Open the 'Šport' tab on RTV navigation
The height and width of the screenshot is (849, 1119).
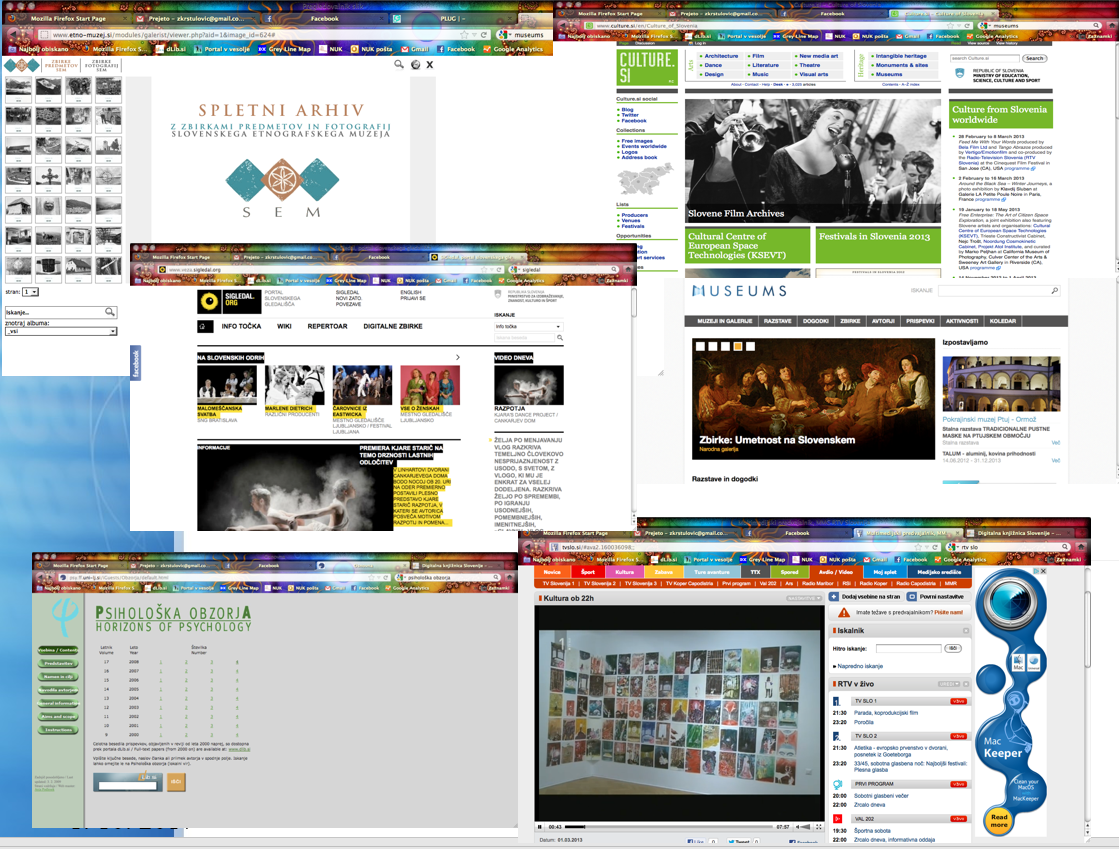pyautogui.click(x=587, y=572)
